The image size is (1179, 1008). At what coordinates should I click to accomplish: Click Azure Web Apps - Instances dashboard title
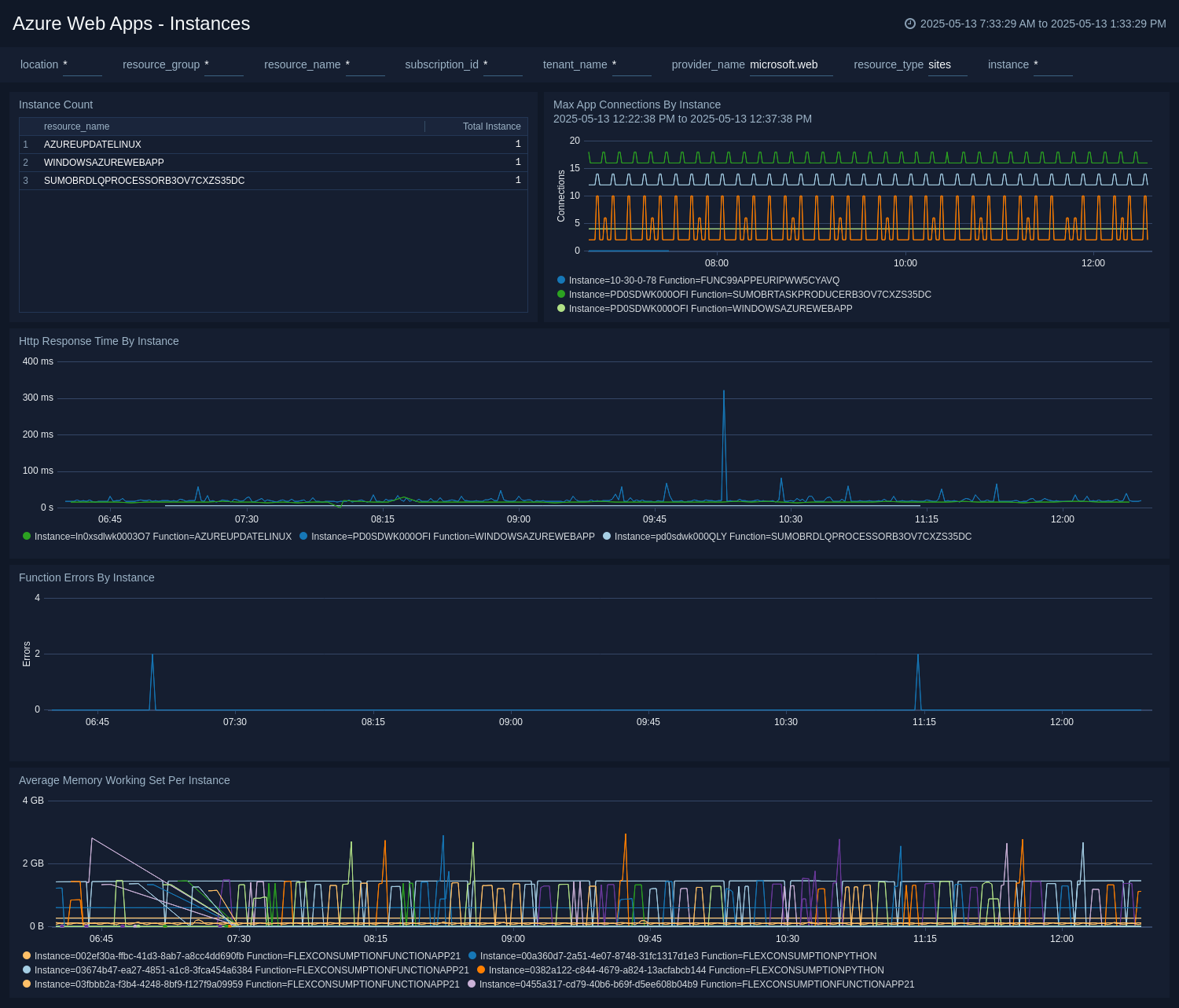(x=131, y=24)
